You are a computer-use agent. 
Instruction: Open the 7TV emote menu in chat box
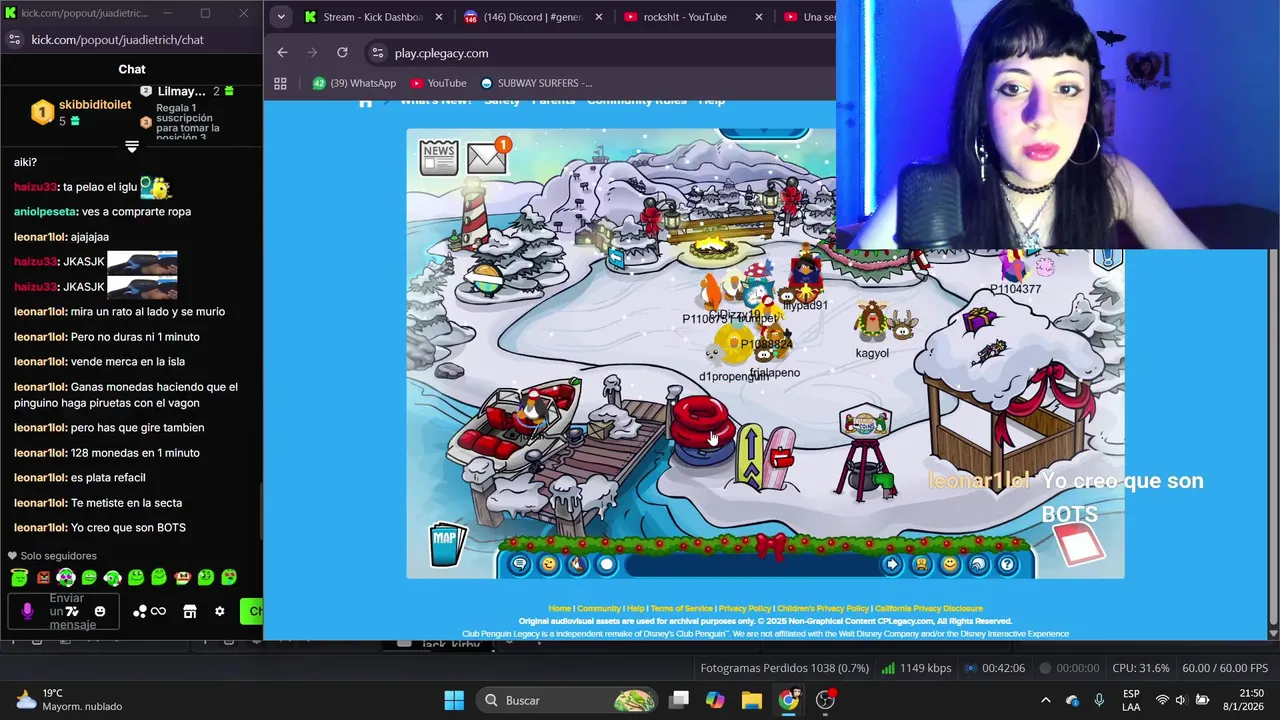[x=72, y=611]
